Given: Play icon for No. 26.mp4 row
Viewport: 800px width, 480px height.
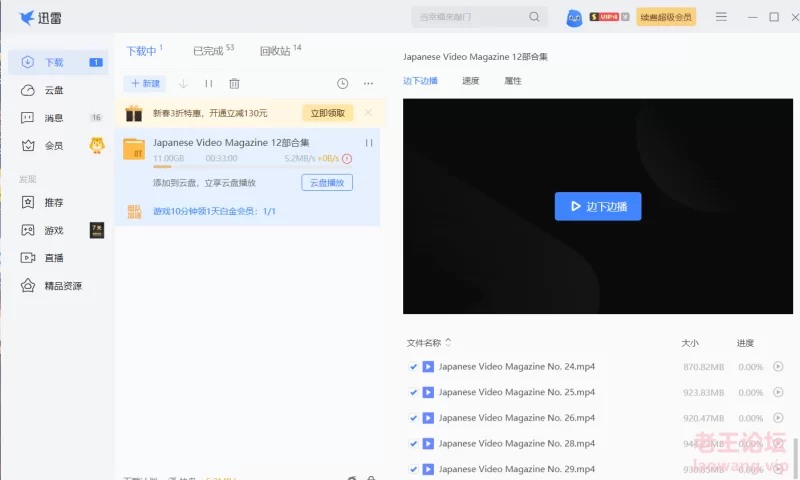Looking at the screenshot, I should 778,417.
